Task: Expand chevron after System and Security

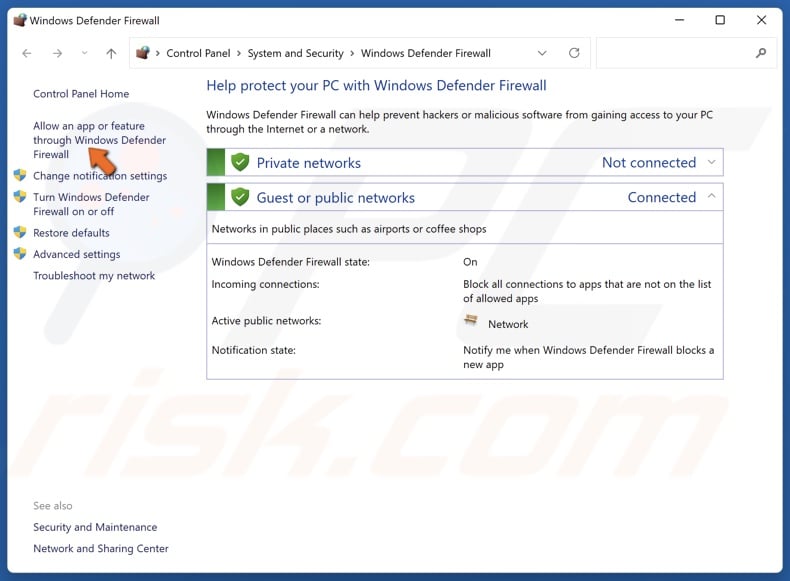Action: pos(352,53)
